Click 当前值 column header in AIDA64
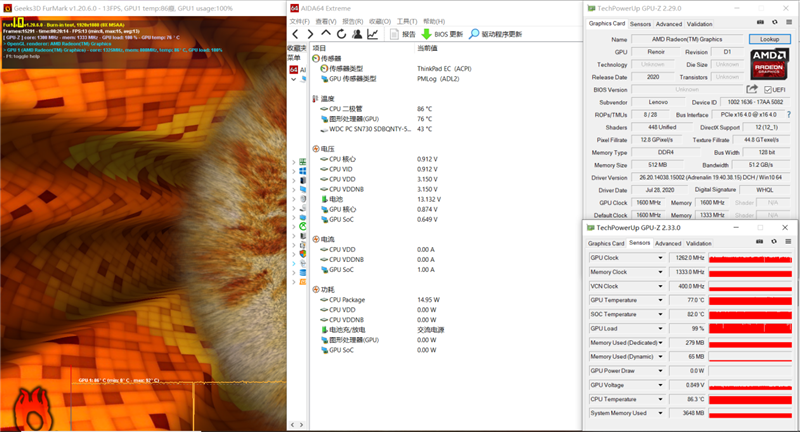The image size is (800, 432). pyautogui.click(x=427, y=48)
